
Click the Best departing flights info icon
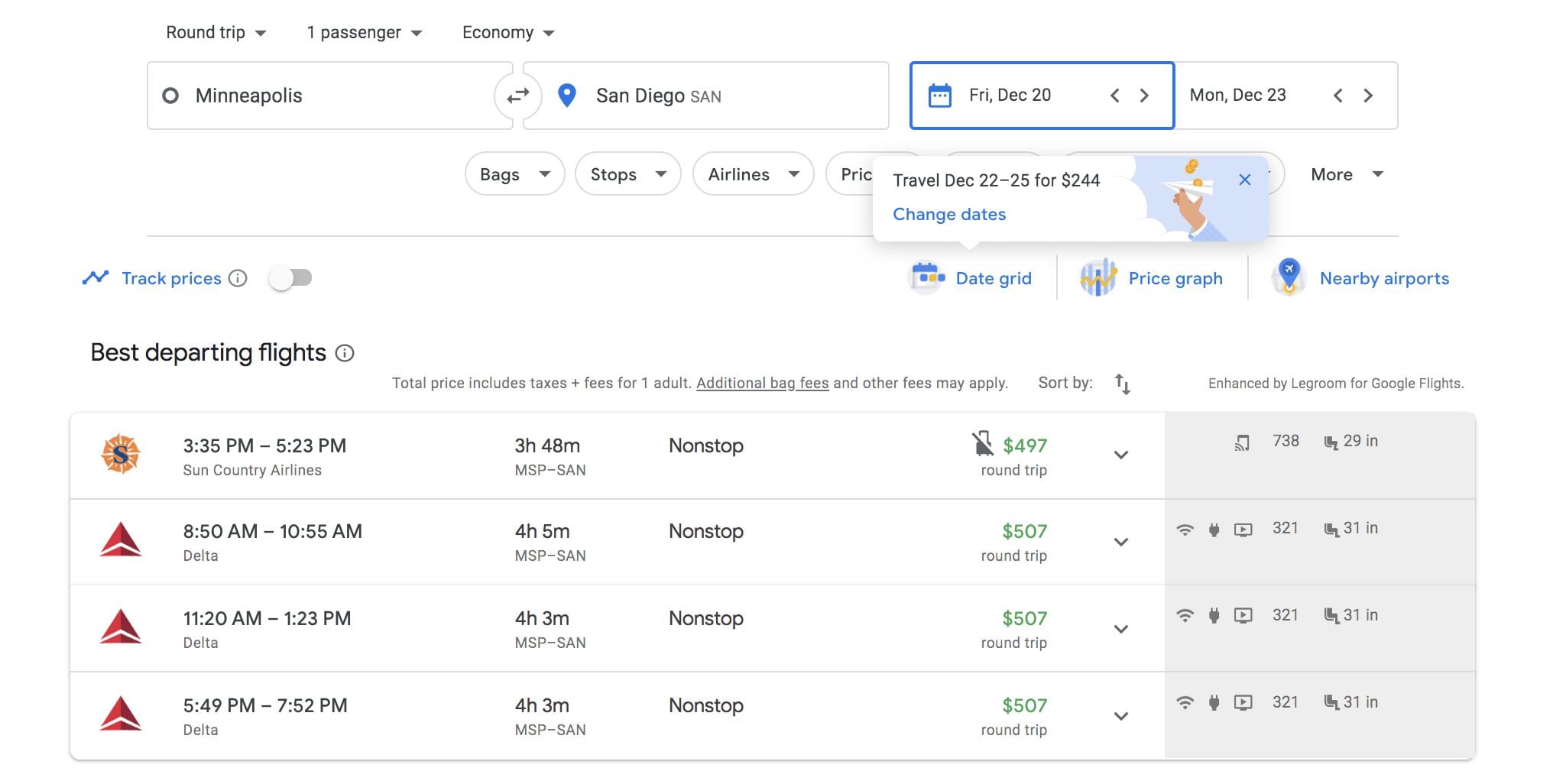point(346,353)
